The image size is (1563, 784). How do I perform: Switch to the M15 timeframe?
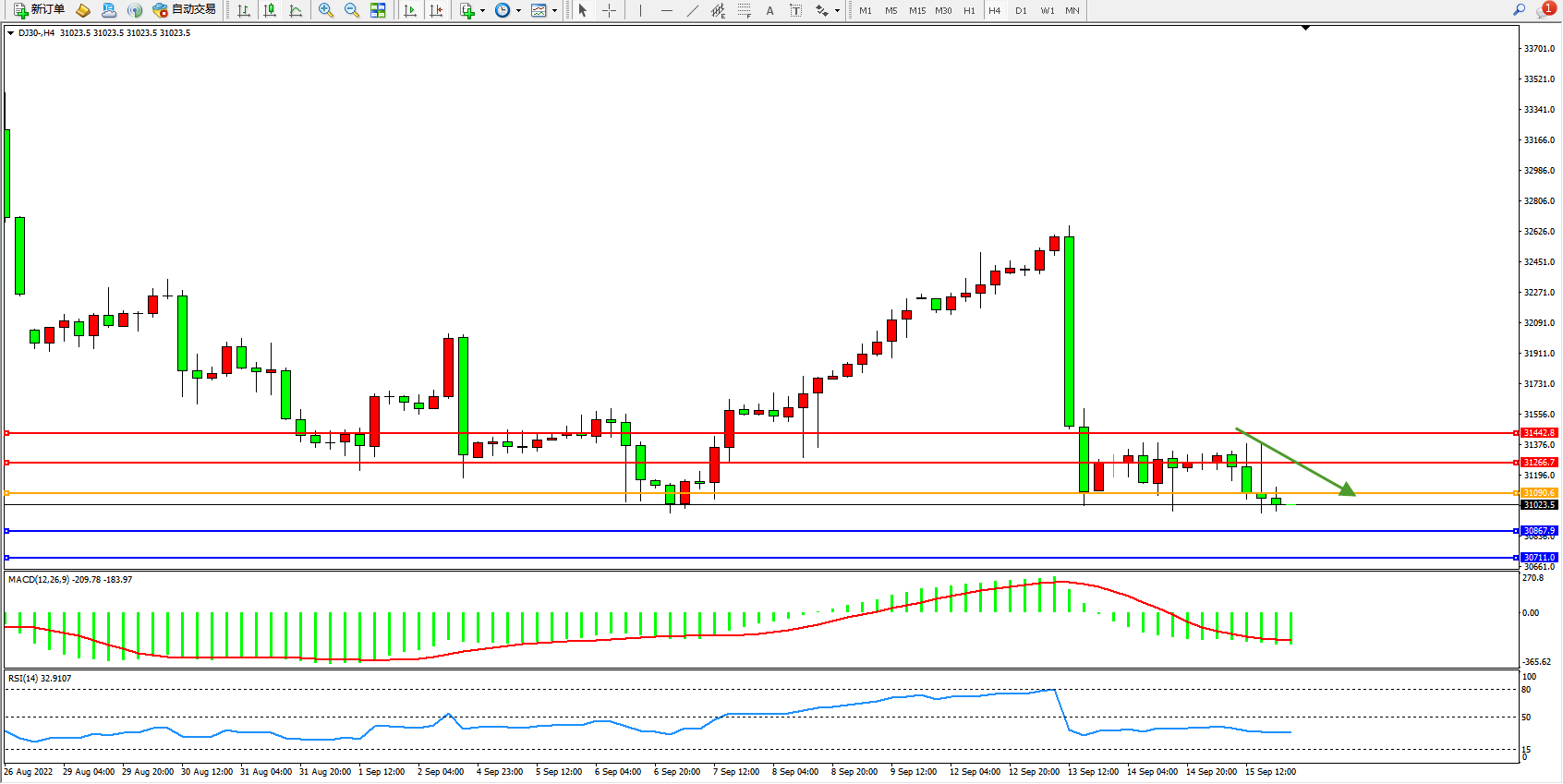click(x=916, y=10)
